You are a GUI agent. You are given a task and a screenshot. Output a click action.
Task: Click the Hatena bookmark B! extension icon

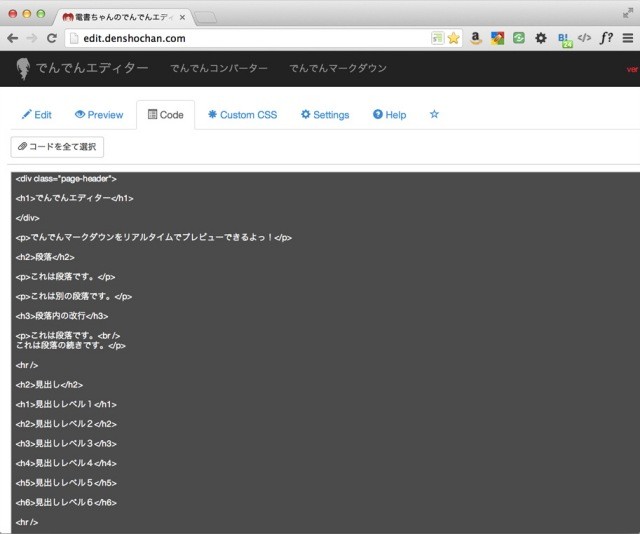coord(565,40)
